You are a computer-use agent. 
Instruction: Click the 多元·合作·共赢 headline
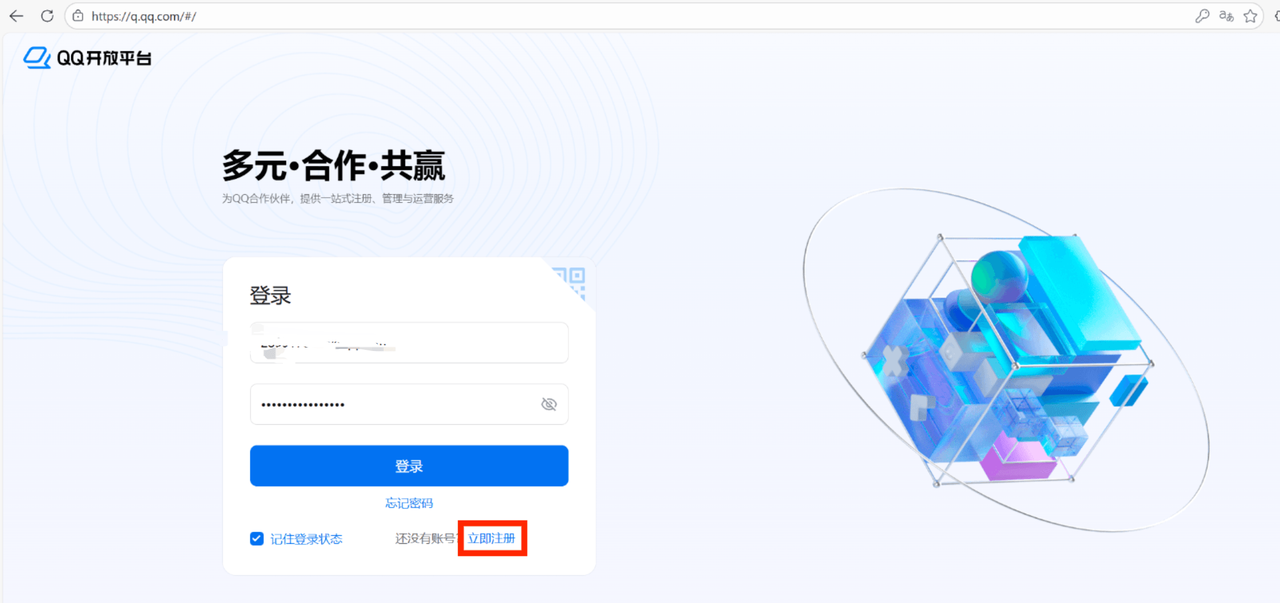tap(333, 165)
